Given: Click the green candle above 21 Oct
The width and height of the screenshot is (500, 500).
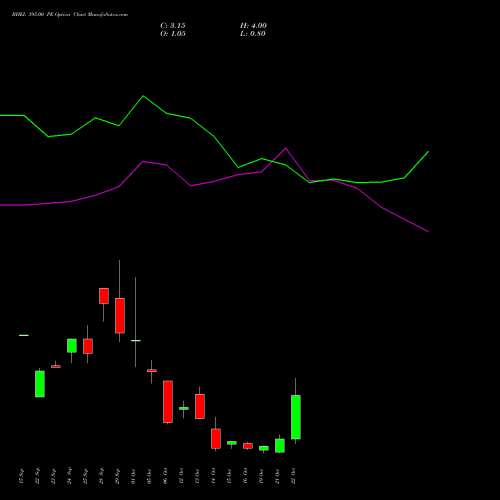Looking at the screenshot, I should (x=280, y=445).
